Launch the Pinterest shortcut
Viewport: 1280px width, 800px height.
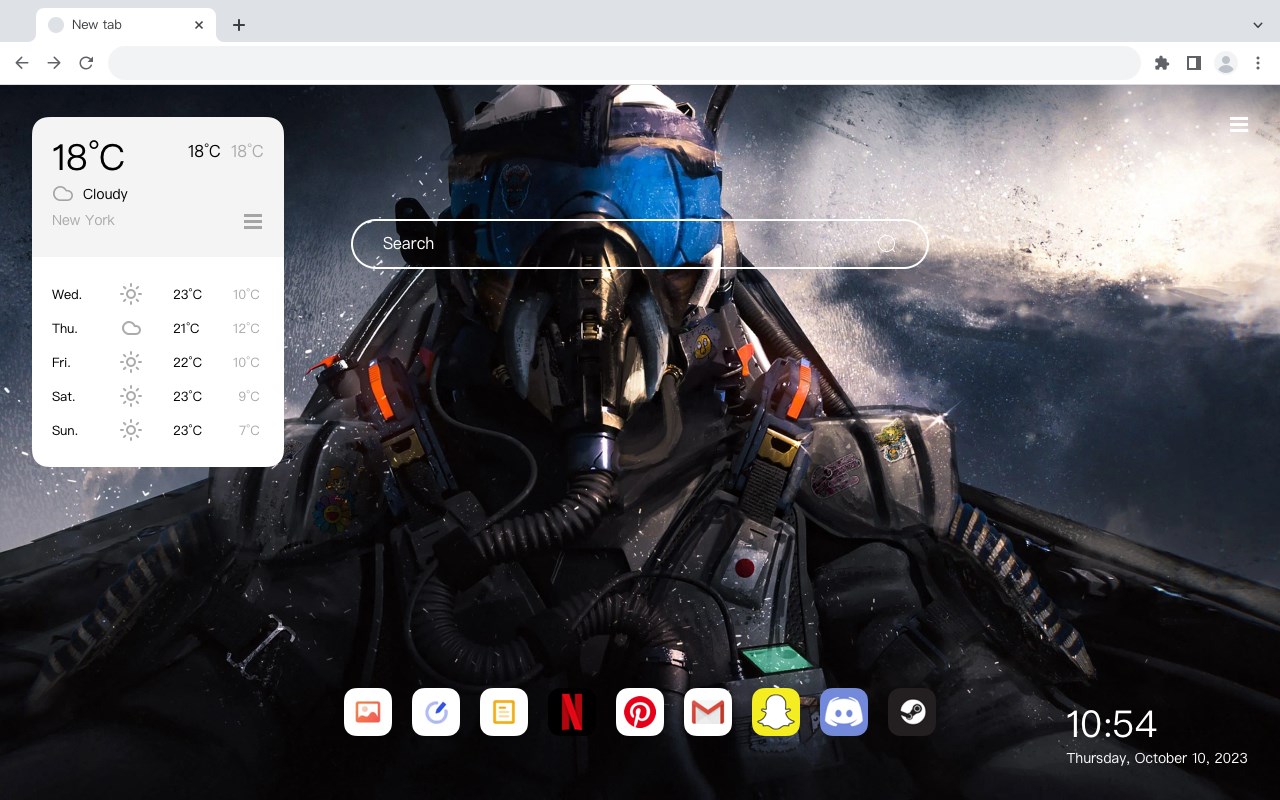click(x=640, y=712)
